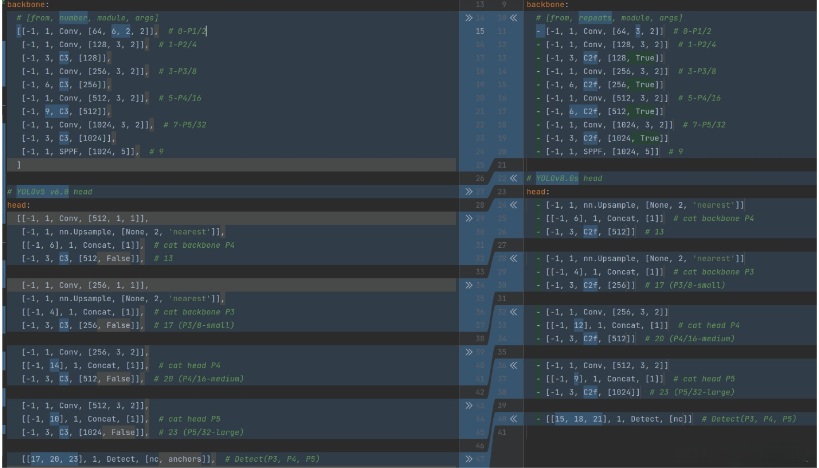This screenshot has height=468, width=819.
Task: Select left gutter line number 26
Action: pyautogui.click(x=480, y=178)
